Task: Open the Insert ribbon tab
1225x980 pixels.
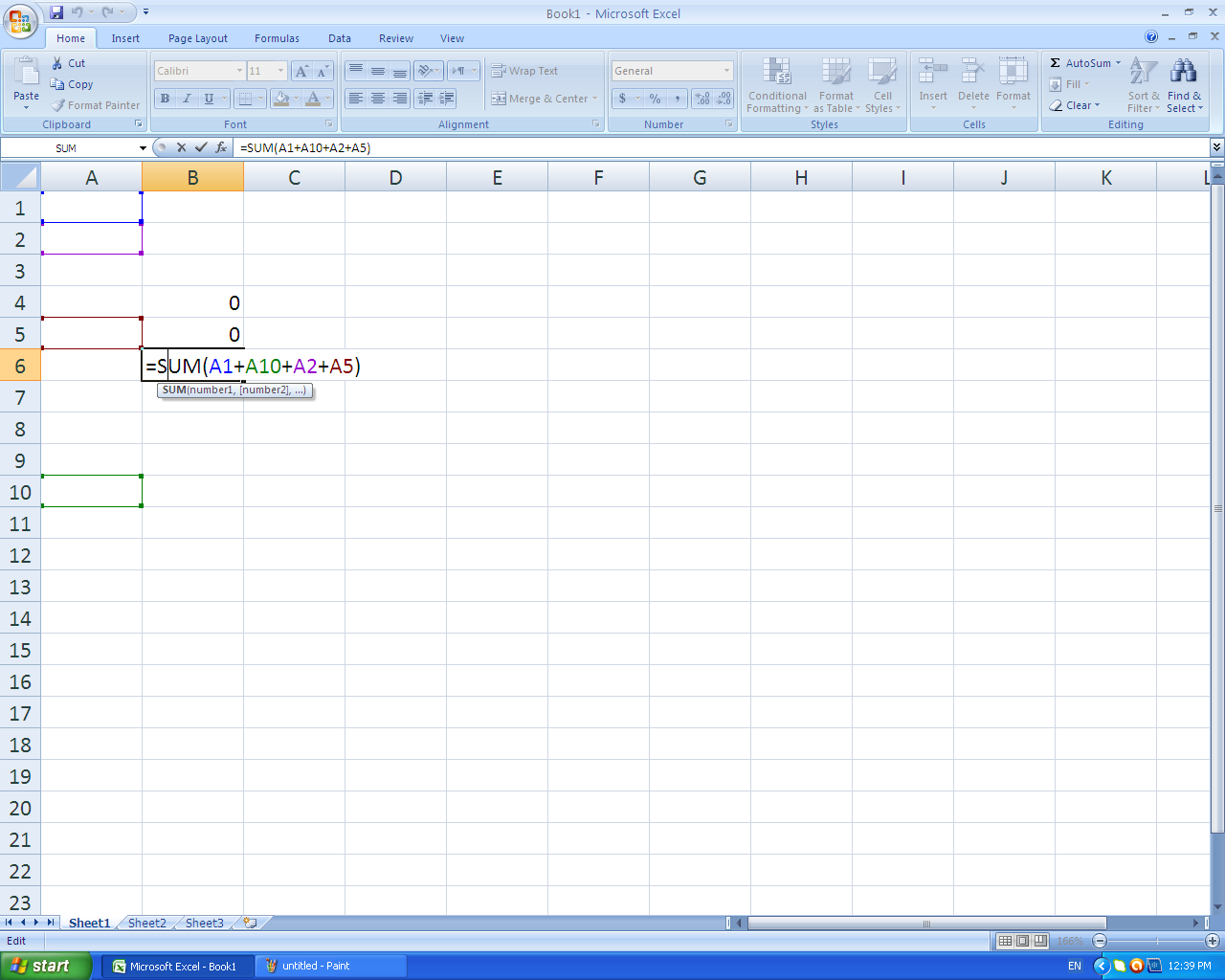Action: pos(125,38)
